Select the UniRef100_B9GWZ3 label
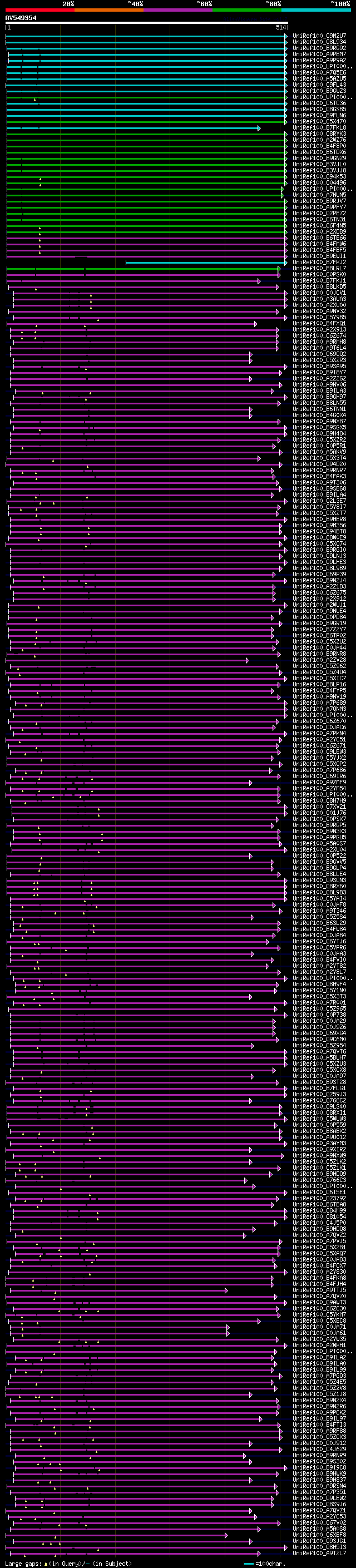Screen dimensions: 356x1568 319,91
